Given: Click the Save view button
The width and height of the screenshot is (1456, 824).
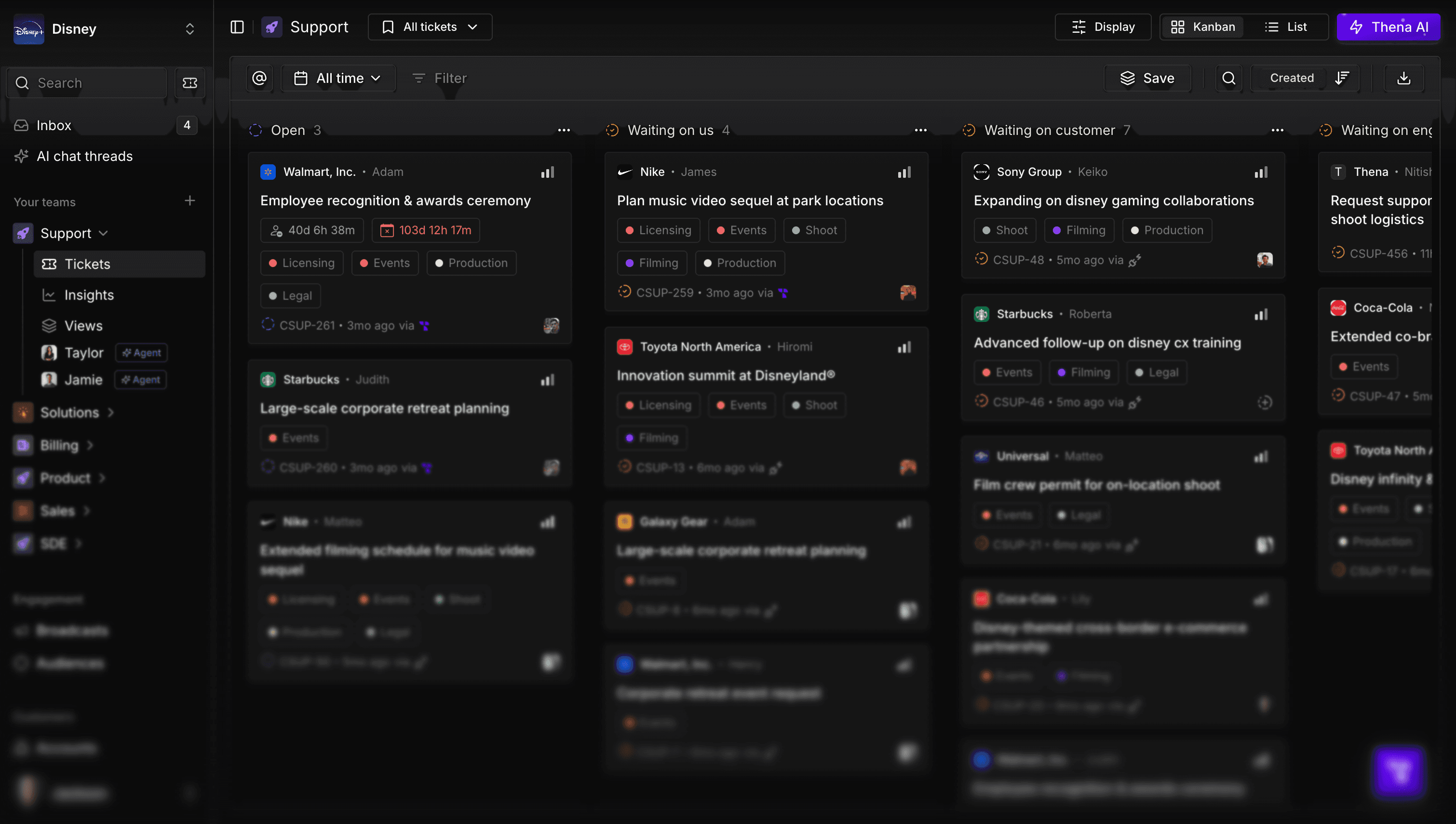Looking at the screenshot, I should pos(1147,78).
